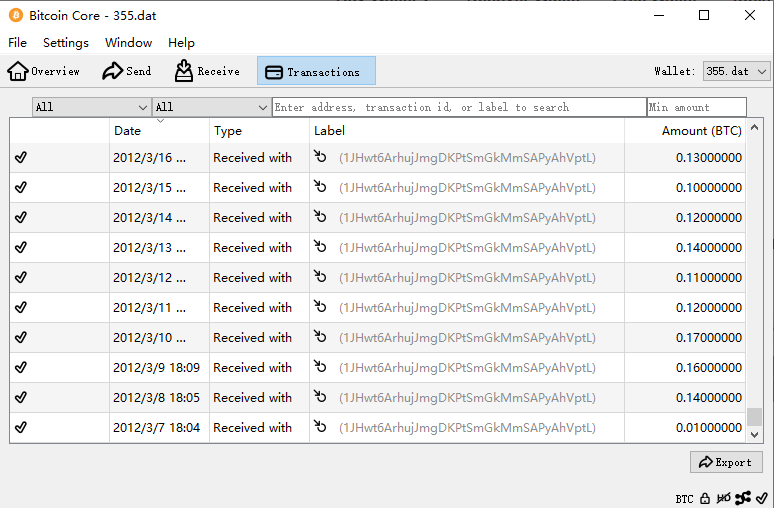Click the Export button
774x508 pixels.
(x=726, y=462)
